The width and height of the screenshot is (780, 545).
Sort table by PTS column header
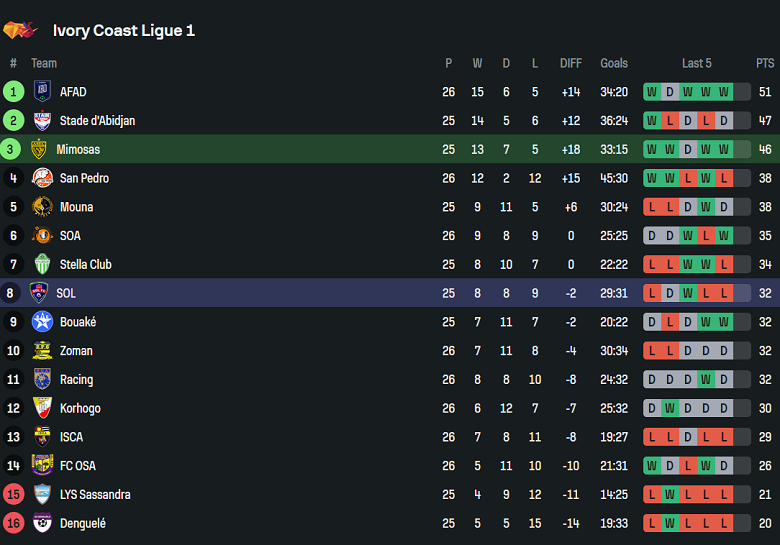point(765,63)
